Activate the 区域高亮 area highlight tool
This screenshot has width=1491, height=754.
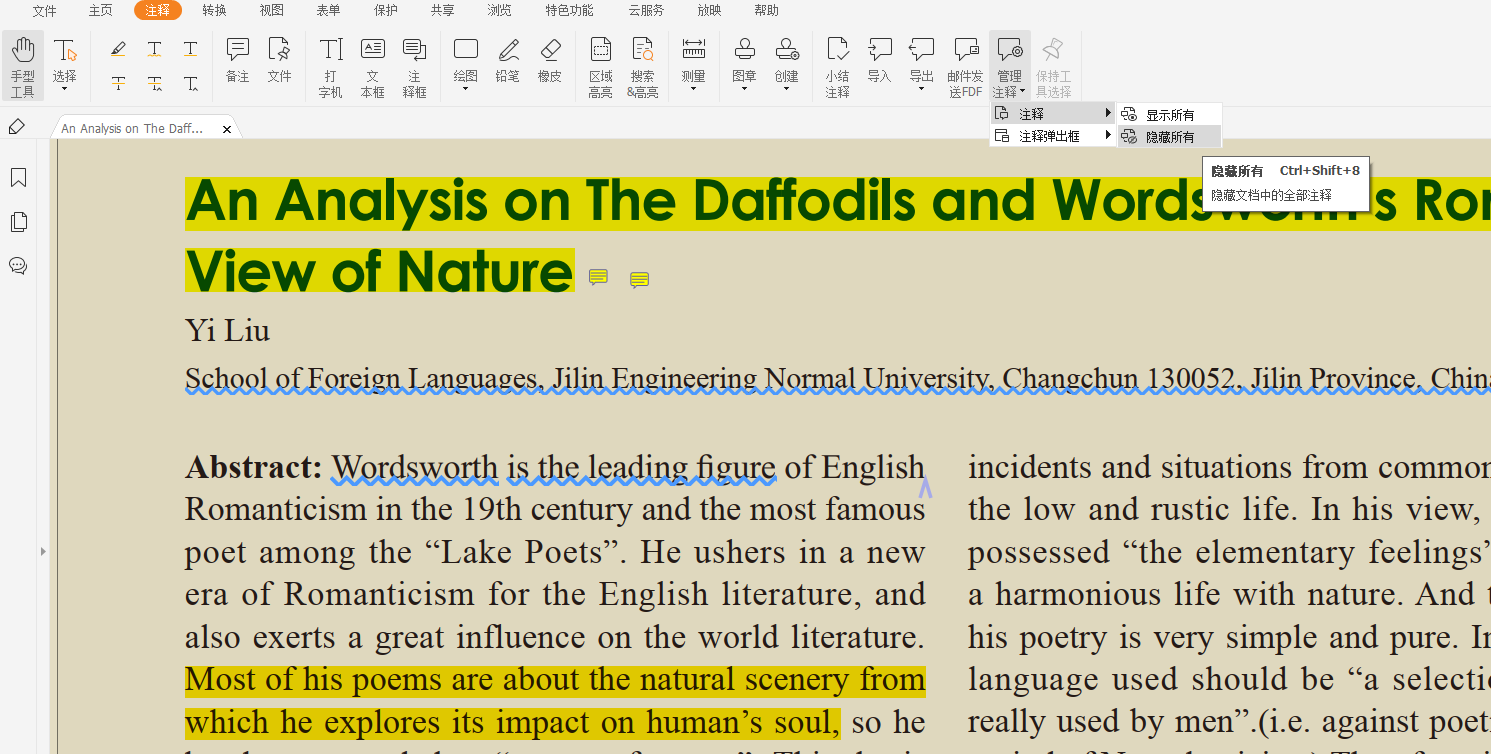point(600,66)
